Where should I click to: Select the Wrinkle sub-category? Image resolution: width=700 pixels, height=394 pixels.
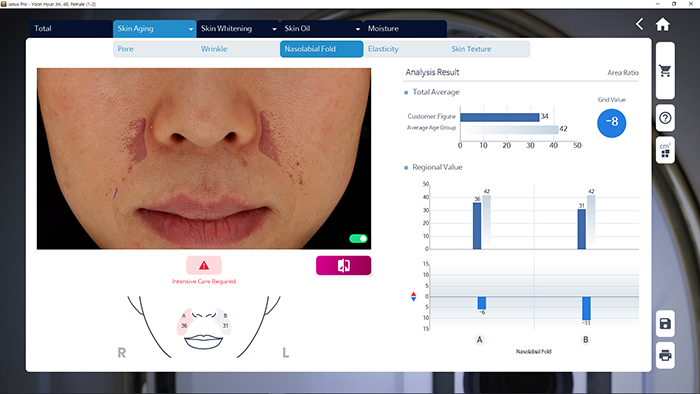(214, 49)
